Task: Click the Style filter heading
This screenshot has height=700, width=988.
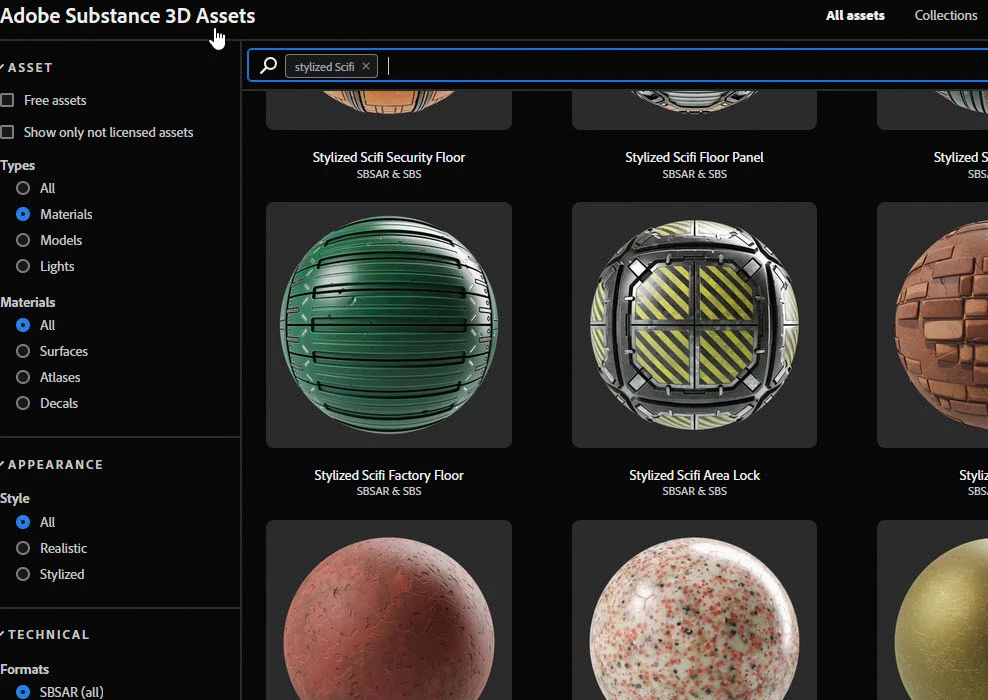Action: coord(15,498)
